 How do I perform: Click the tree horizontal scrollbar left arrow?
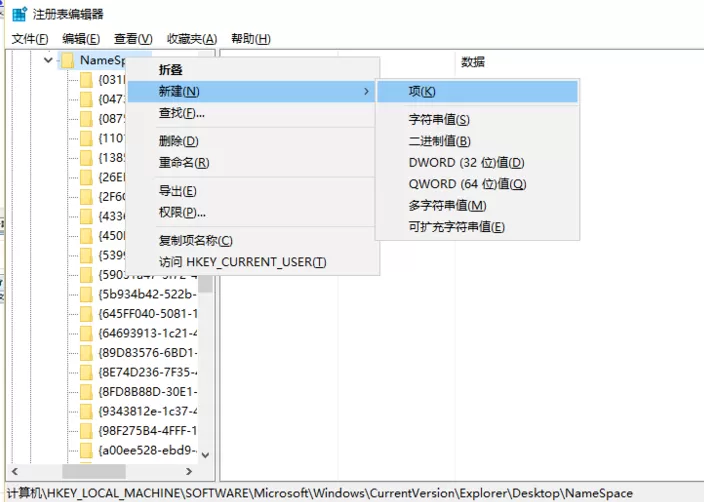pyautogui.click(x=15, y=471)
